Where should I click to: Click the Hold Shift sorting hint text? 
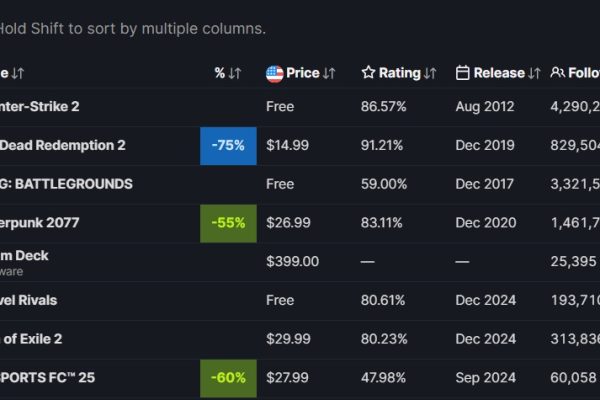pos(132,29)
